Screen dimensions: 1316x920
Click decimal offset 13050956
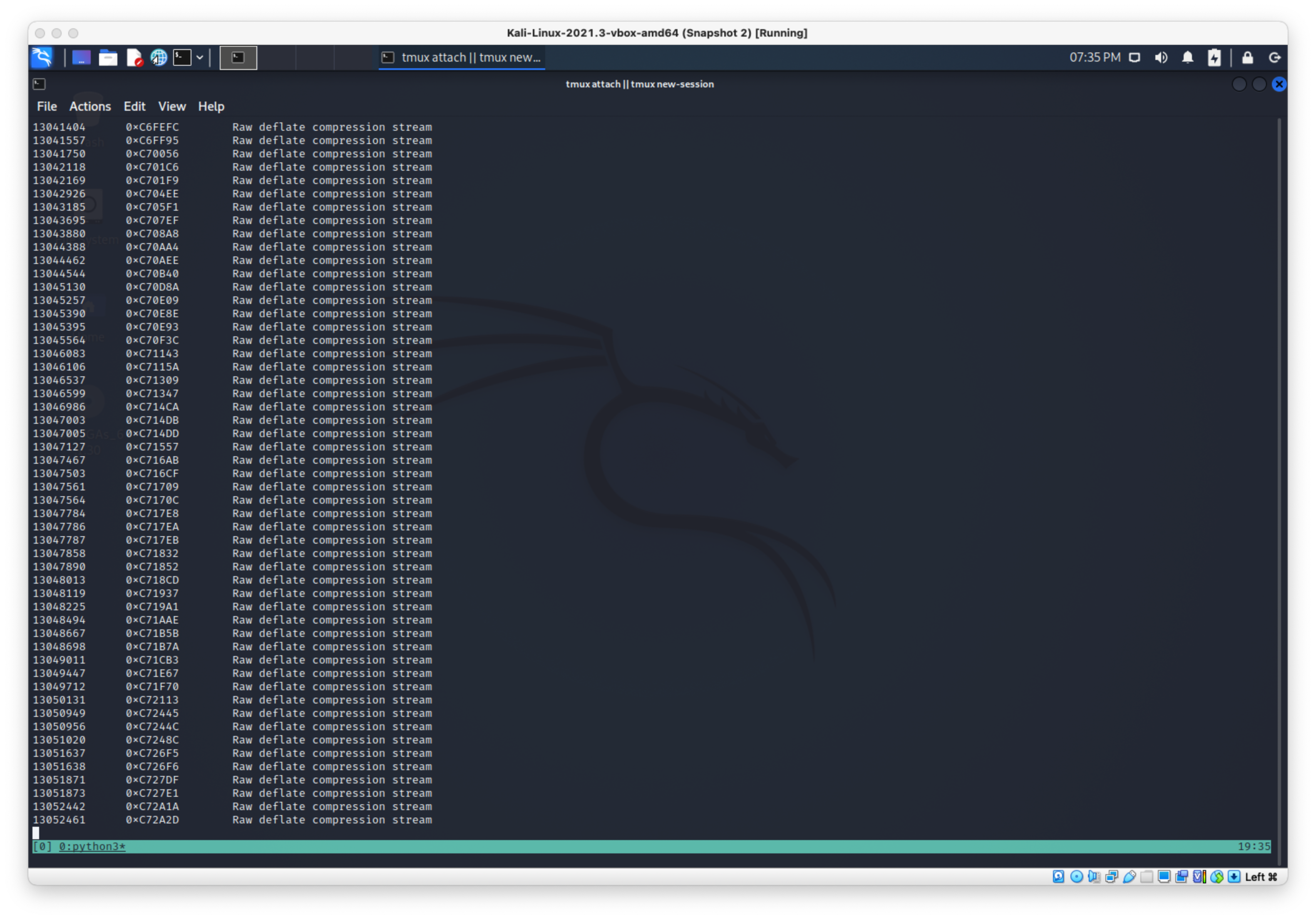point(59,726)
